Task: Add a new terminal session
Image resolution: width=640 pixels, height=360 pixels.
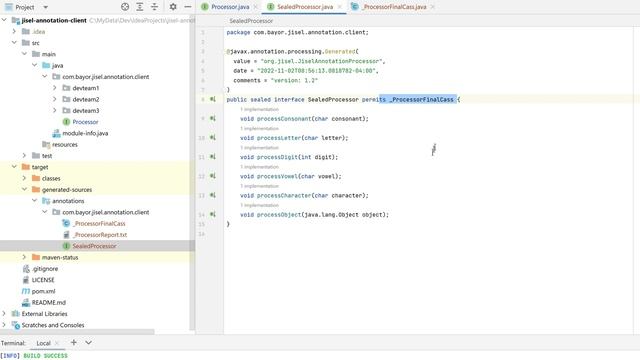Action: point(73,342)
